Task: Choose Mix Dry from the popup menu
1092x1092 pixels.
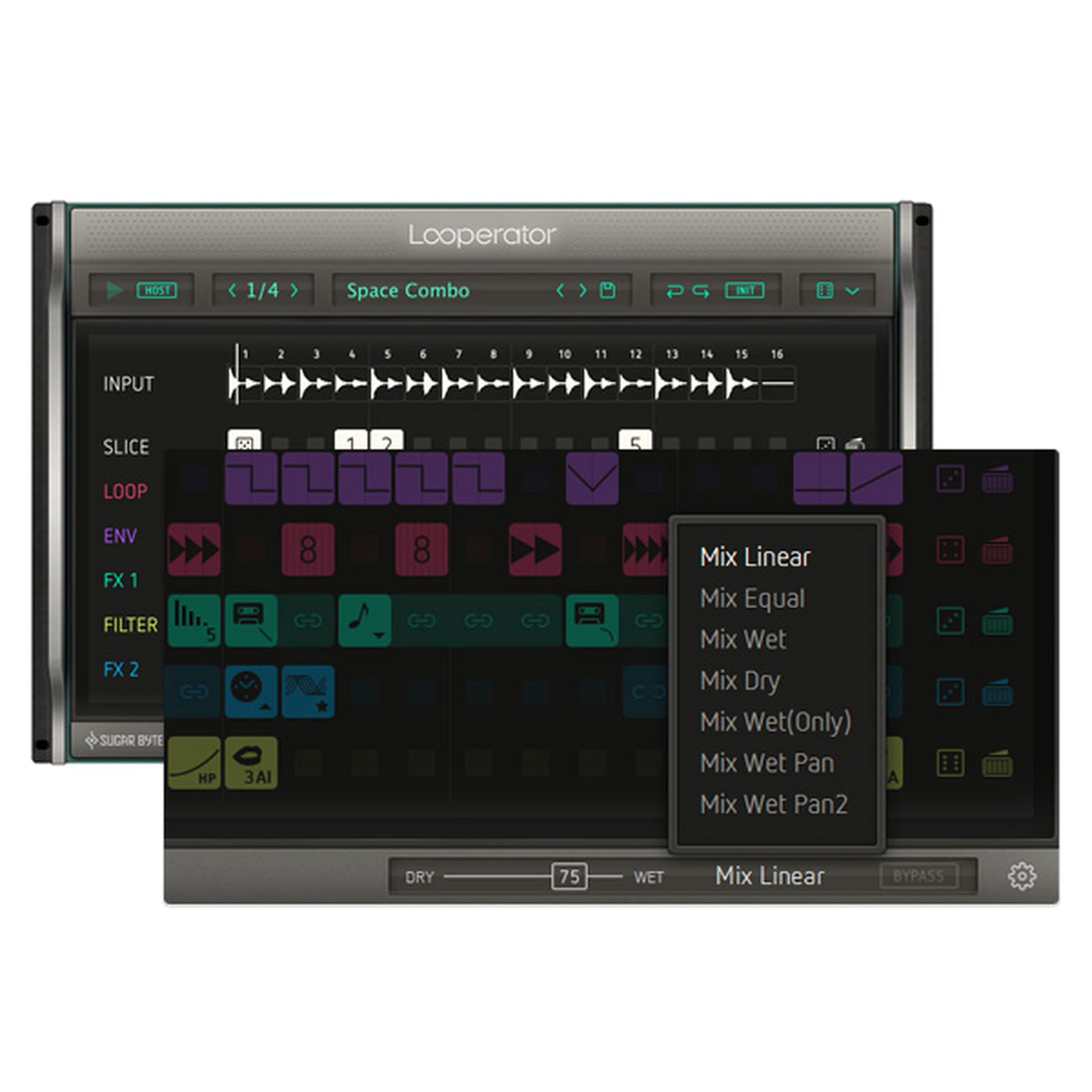Action: pos(740,682)
